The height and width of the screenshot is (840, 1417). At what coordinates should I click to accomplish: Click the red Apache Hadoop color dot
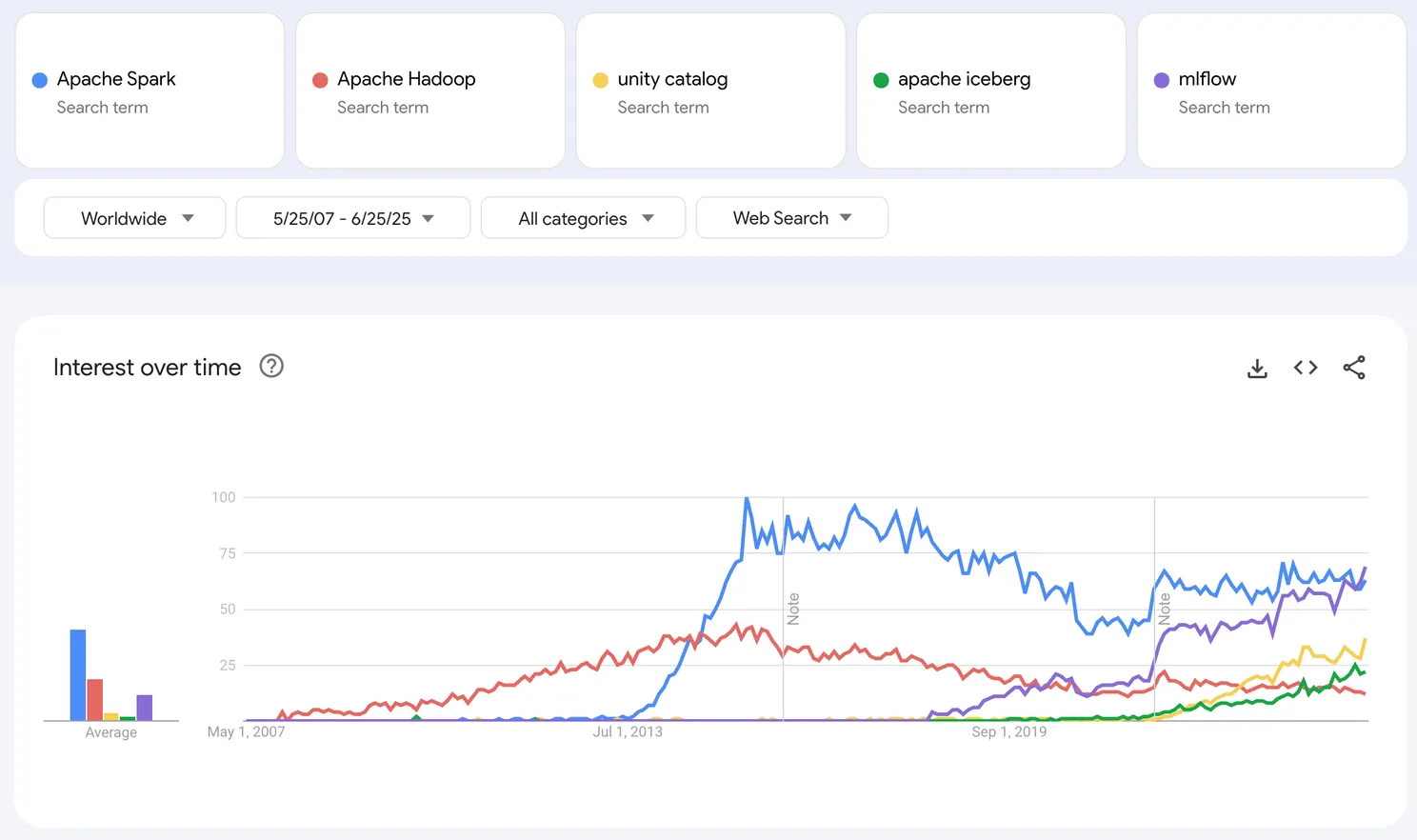pyautogui.click(x=320, y=80)
